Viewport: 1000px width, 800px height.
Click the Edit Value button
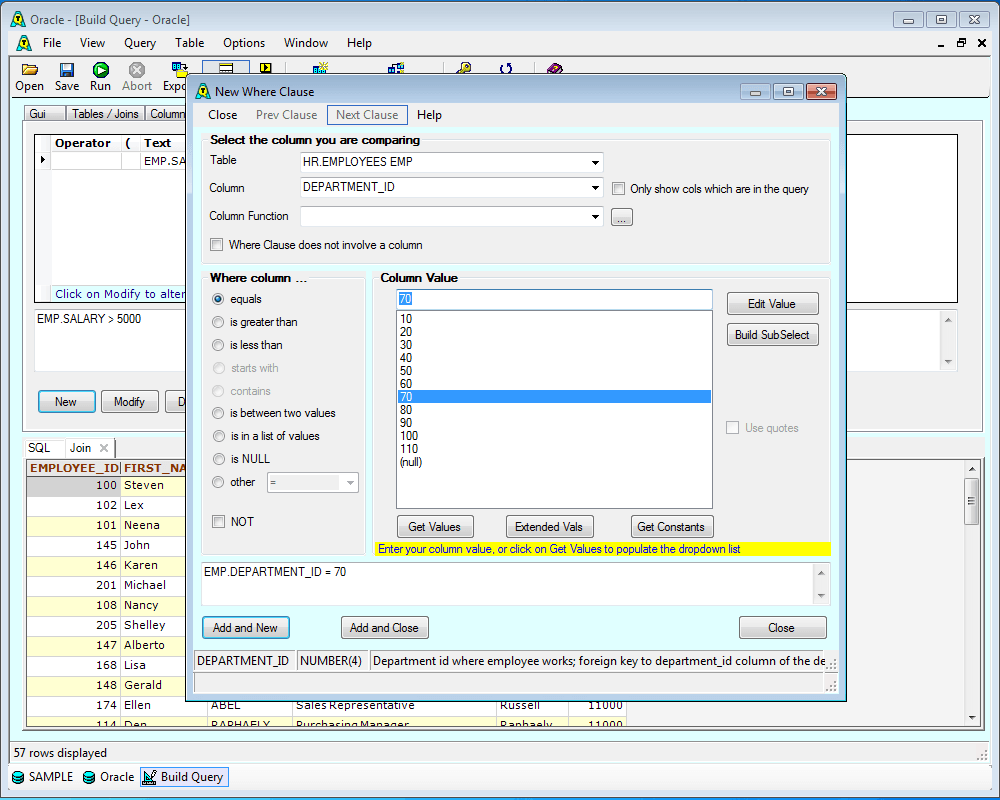[772, 304]
